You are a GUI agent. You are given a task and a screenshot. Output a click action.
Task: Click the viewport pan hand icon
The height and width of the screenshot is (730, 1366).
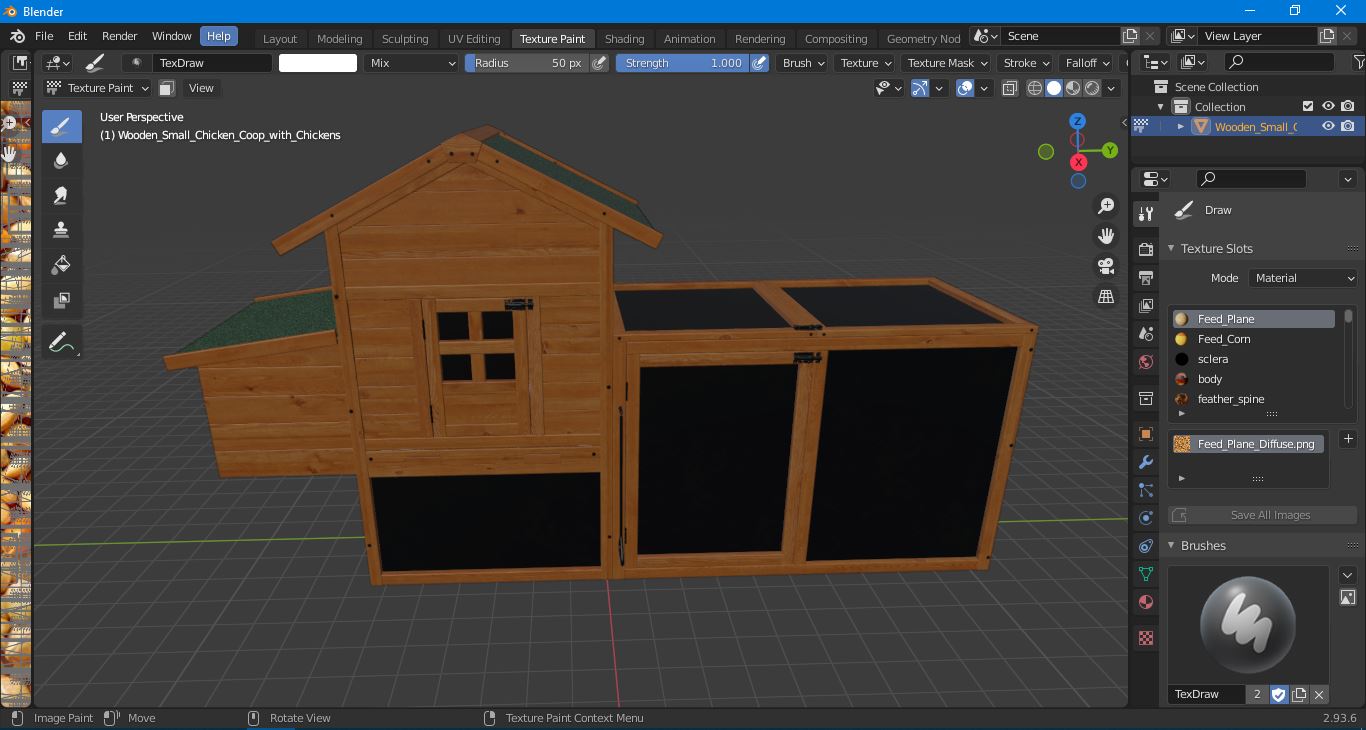1106,236
